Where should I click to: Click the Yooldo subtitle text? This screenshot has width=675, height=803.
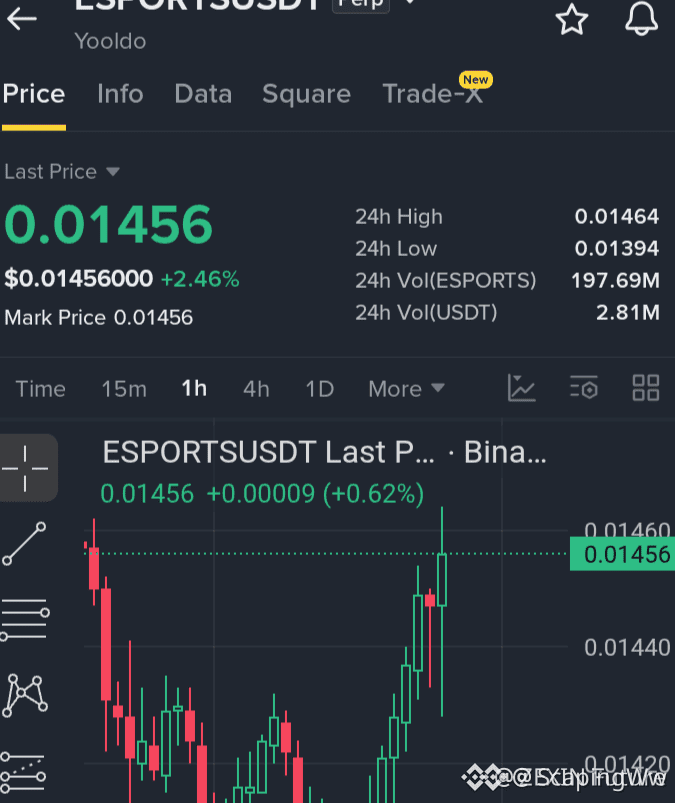(x=111, y=41)
